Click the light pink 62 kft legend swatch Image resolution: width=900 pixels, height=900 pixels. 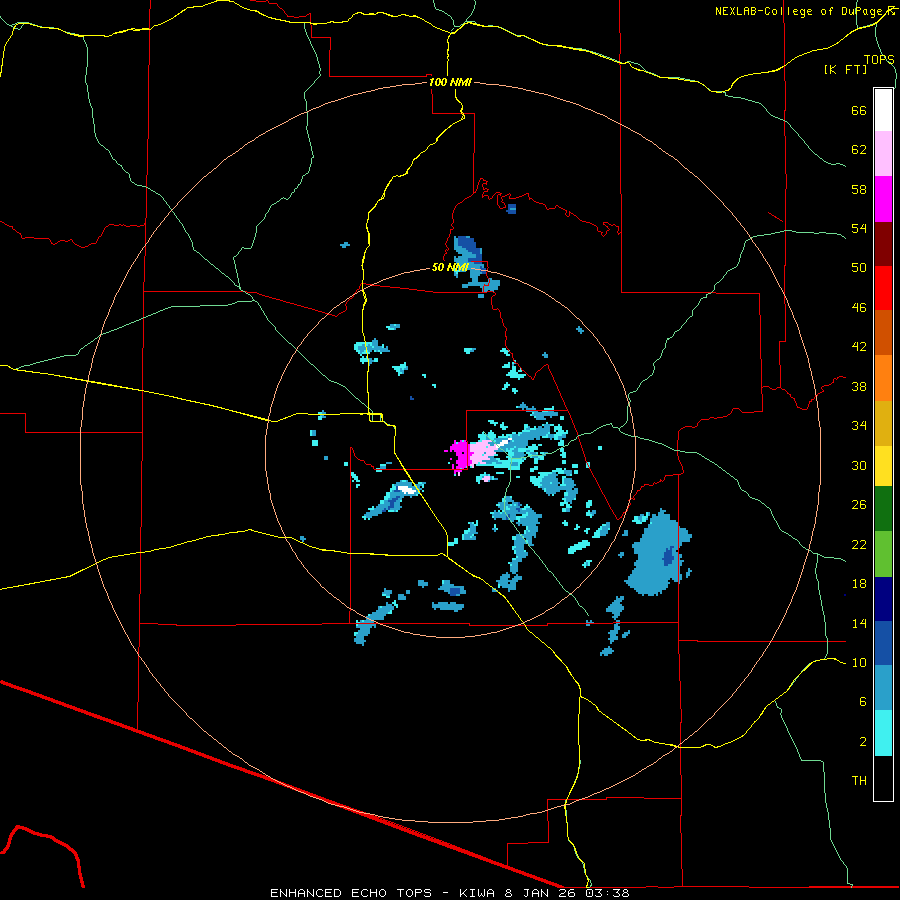(x=883, y=153)
